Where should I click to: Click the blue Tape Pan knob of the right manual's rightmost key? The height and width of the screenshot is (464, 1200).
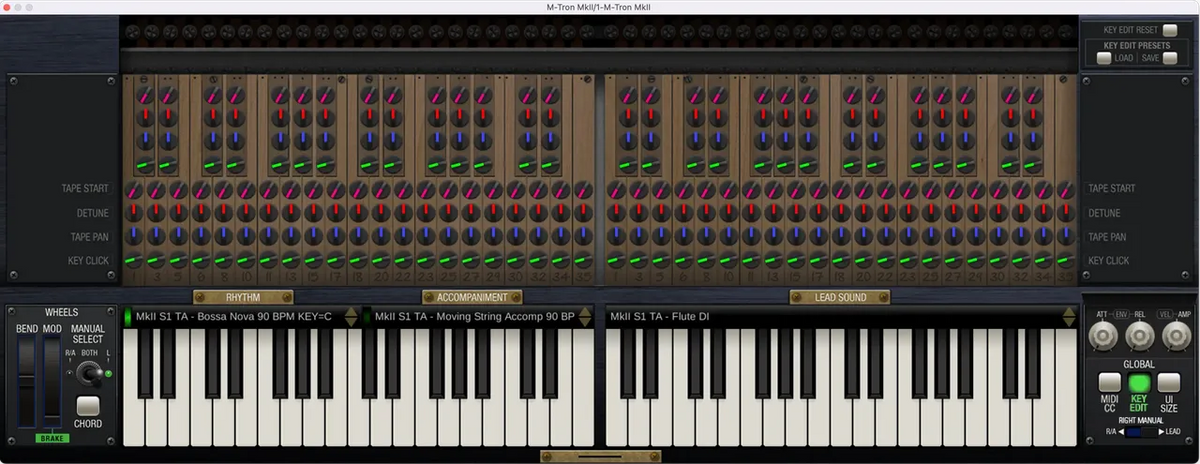1066,237
